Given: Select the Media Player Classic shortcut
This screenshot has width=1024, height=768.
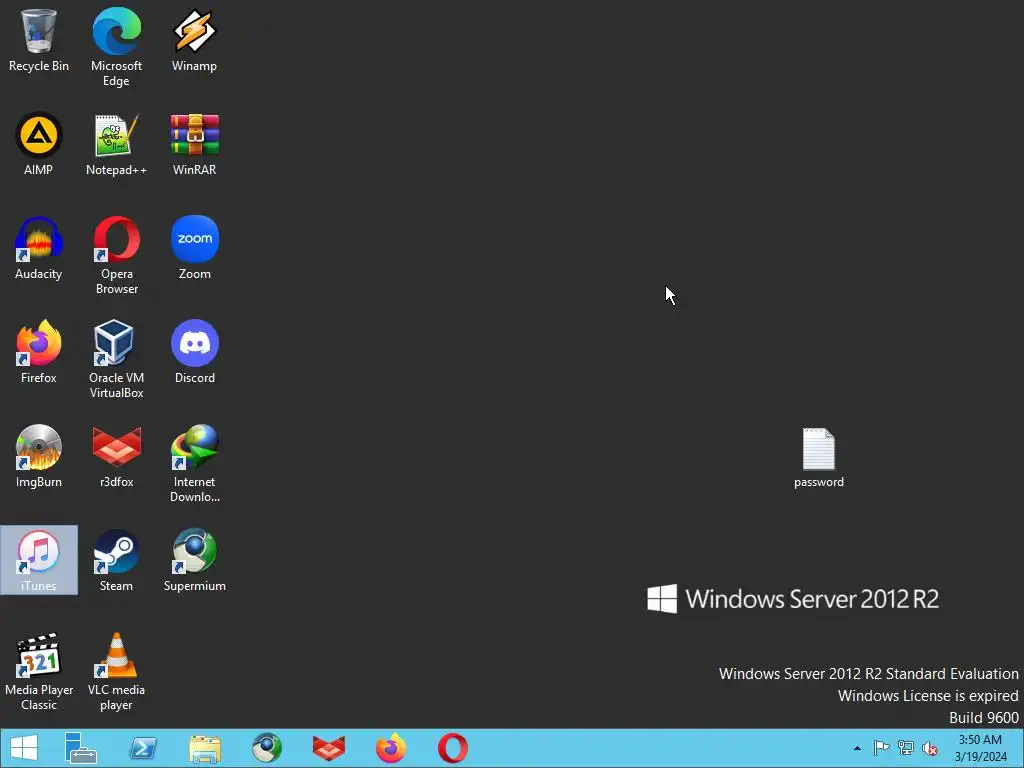Looking at the screenshot, I should (39, 671).
